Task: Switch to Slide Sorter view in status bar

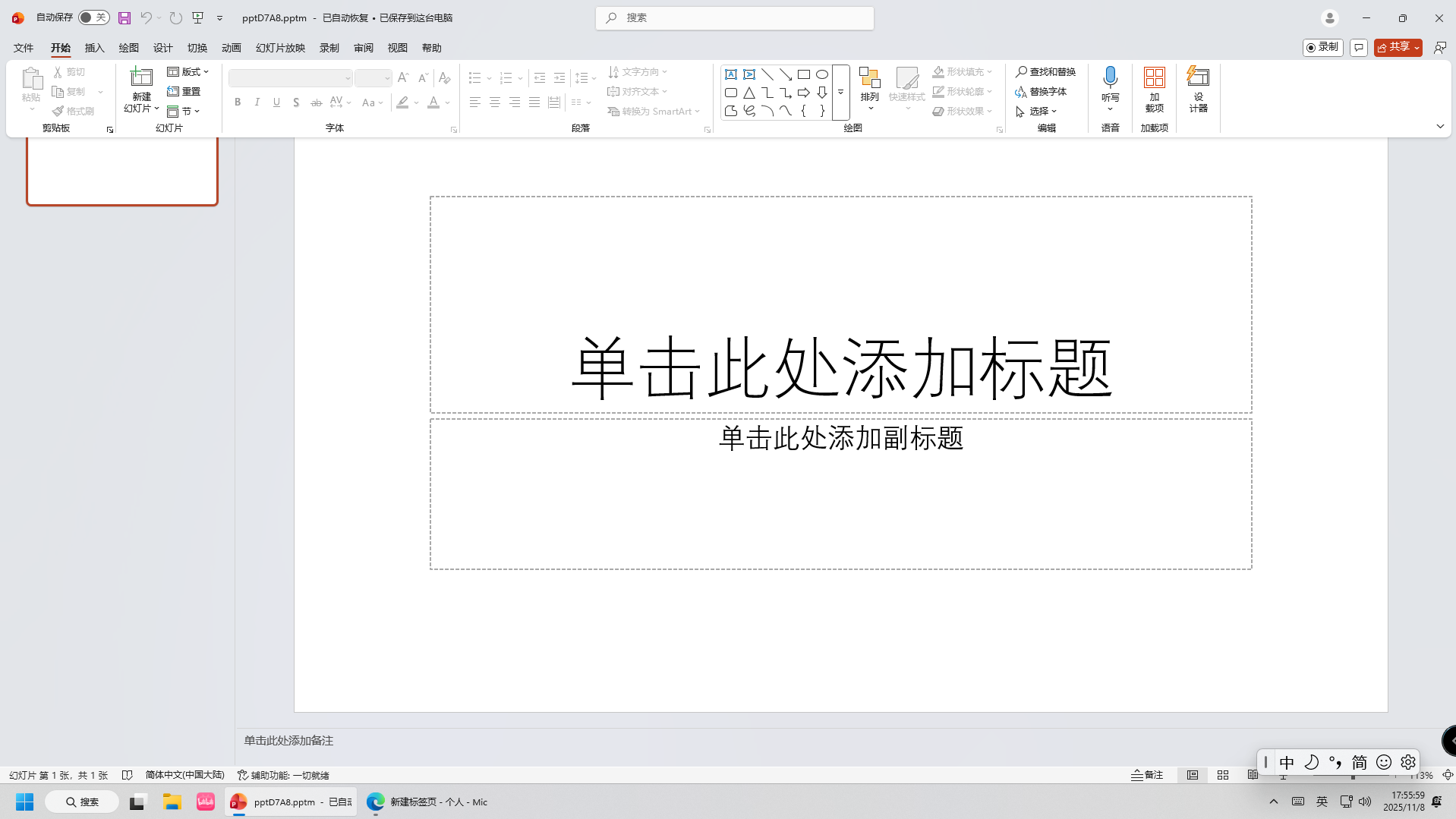Action: [1222, 775]
